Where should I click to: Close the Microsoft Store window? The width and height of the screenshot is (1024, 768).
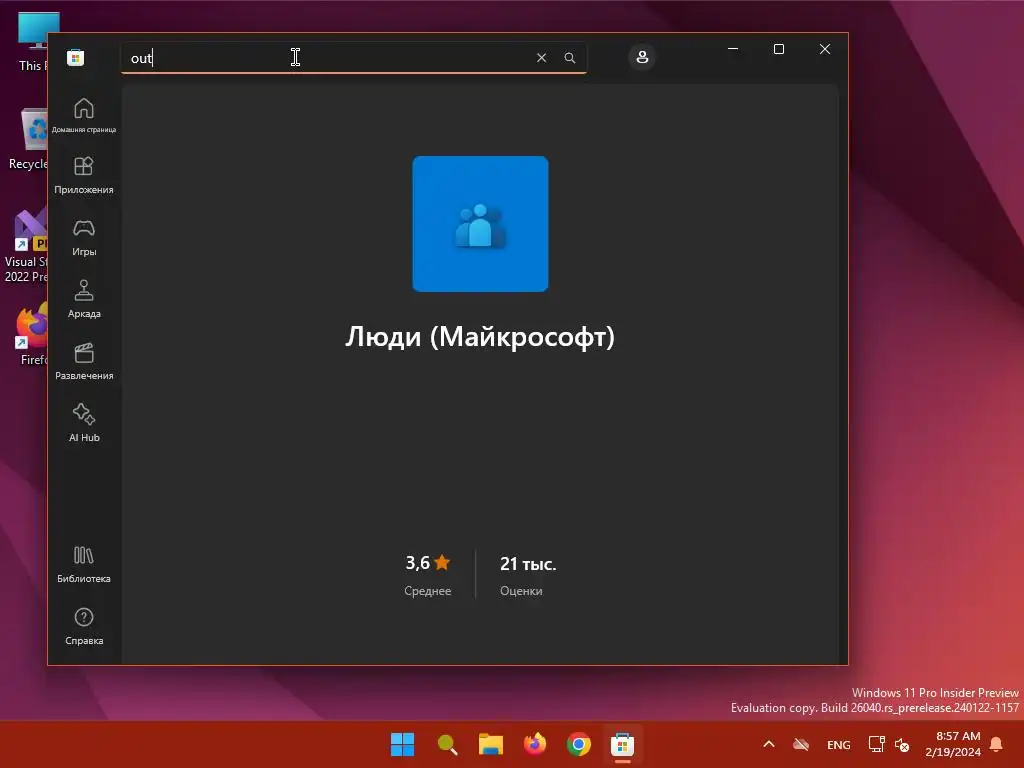tap(825, 49)
